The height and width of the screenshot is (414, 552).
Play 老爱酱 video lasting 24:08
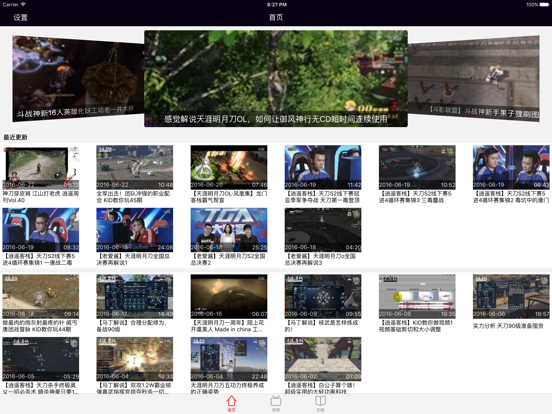134,230
